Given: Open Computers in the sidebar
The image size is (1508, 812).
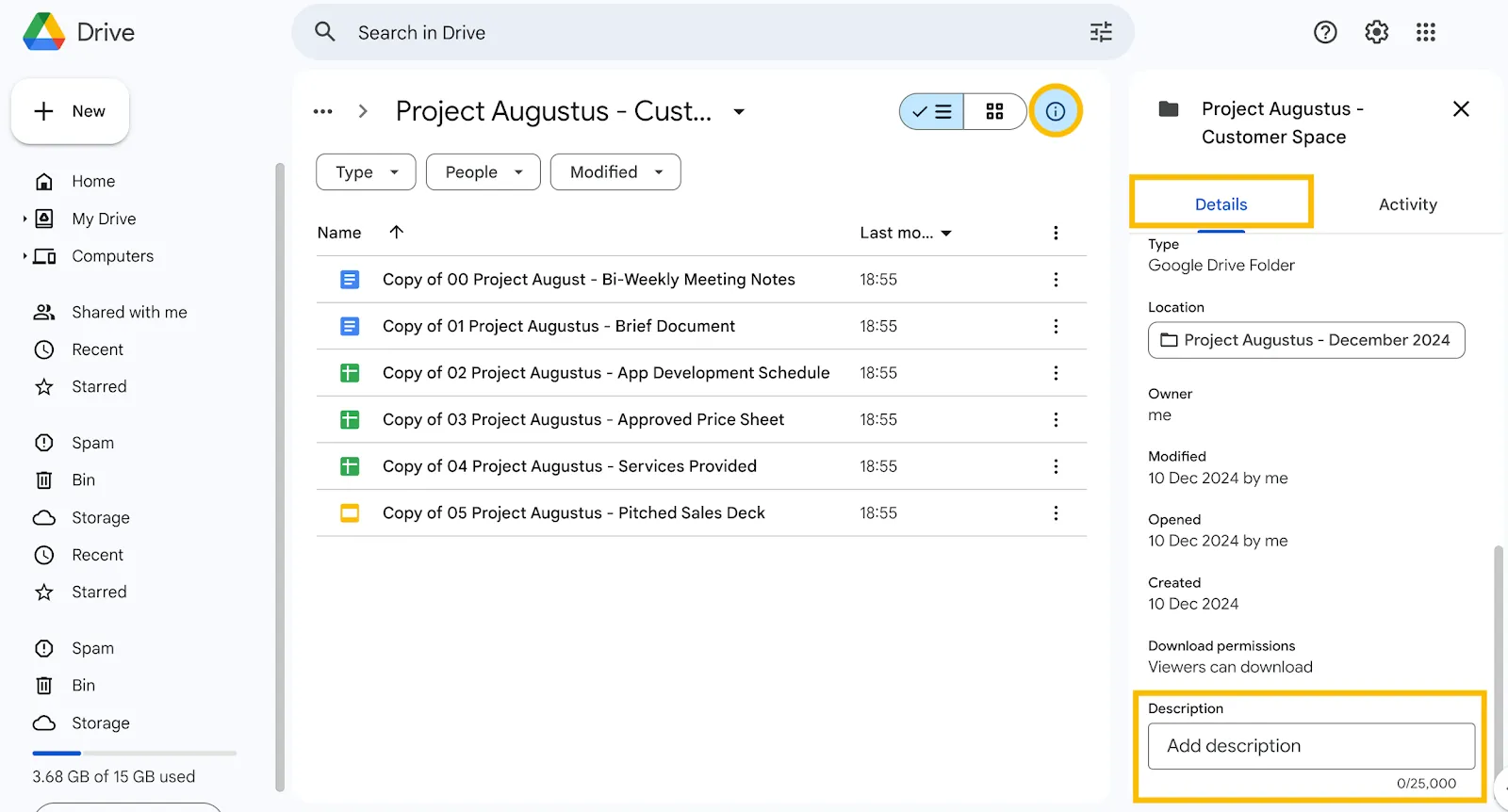Looking at the screenshot, I should click(112, 256).
